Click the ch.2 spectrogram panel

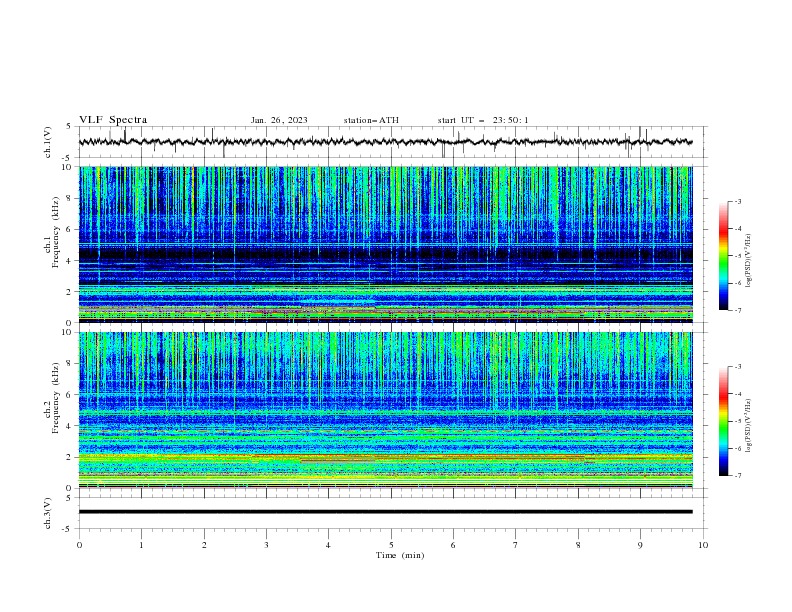[385, 410]
